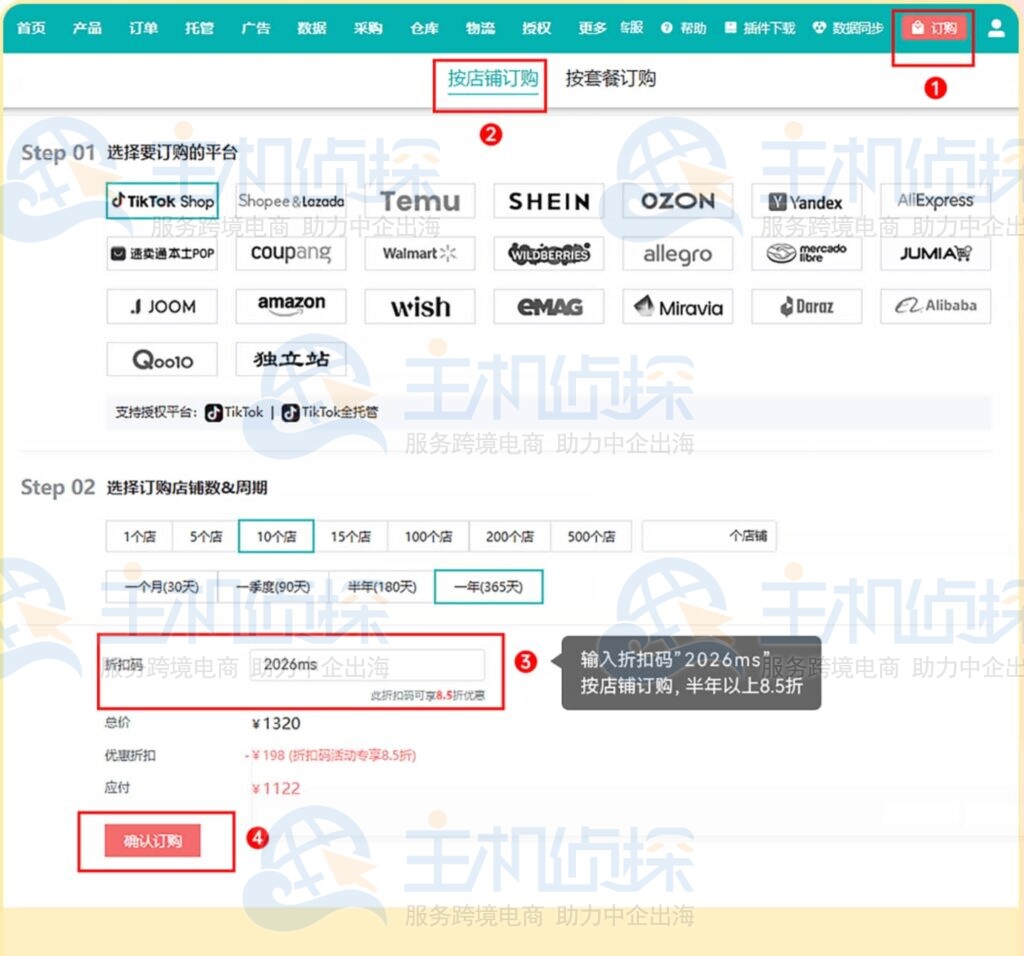Expand the 产品 navigation menu
1024x956 pixels.
[87, 28]
